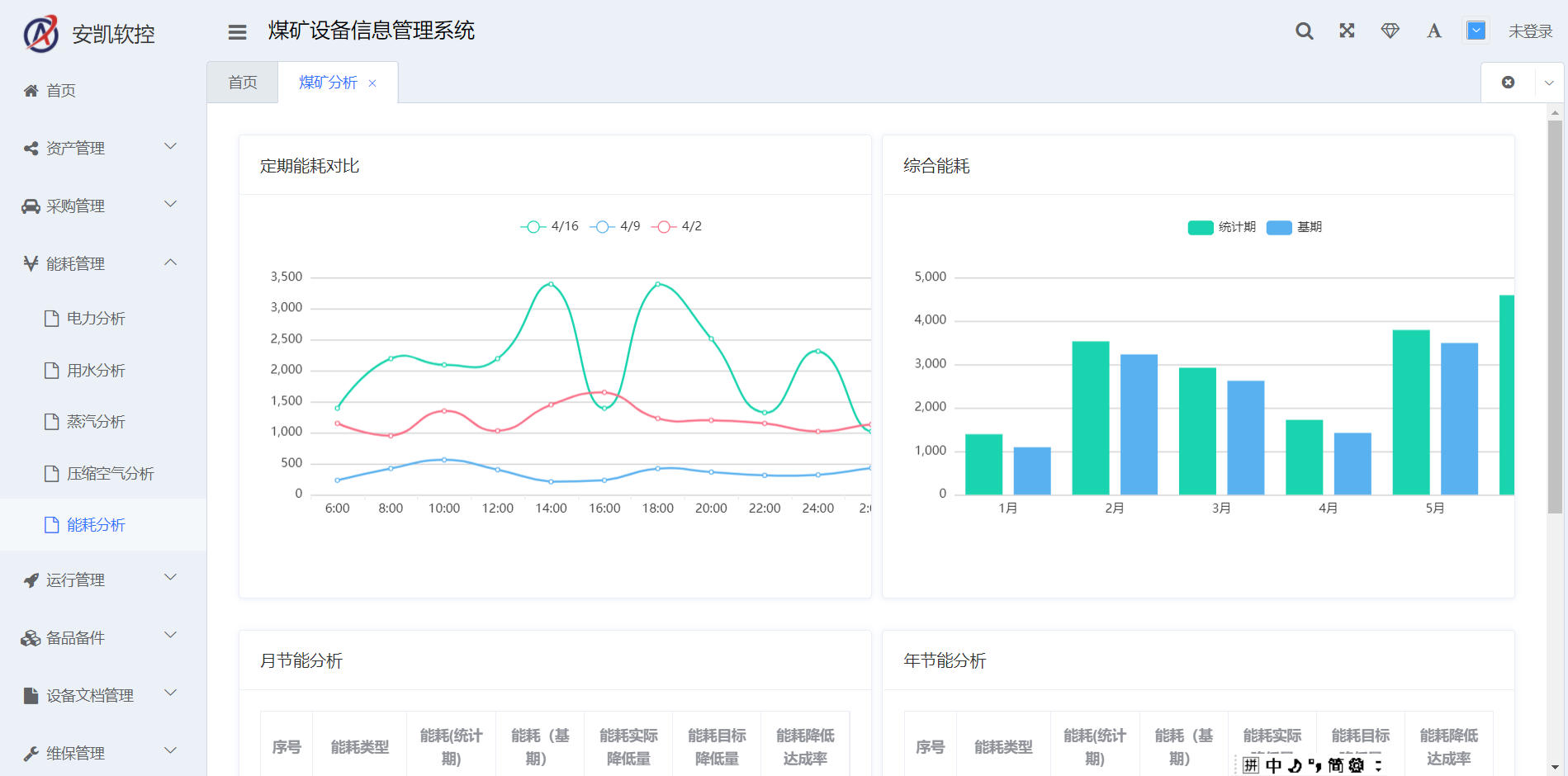This screenshot has height=776, width=1568.
Task: Click the cubes icon for 备品备件
Action: [31, 638]
